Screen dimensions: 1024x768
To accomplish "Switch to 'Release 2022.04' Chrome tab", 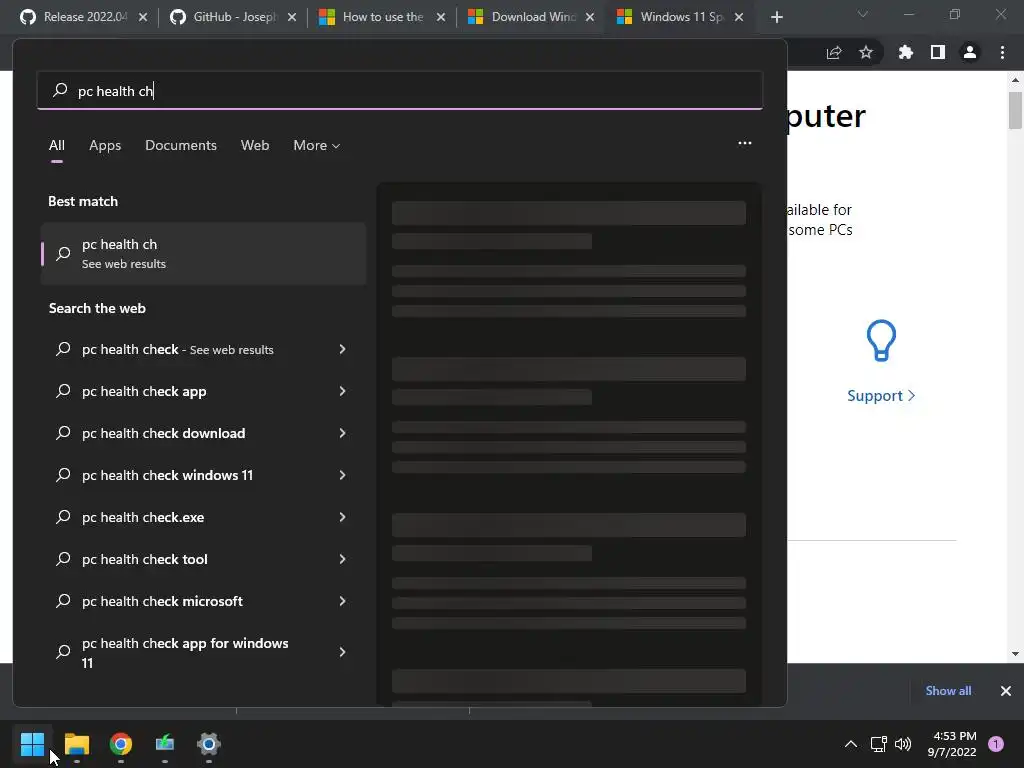I will tap(82, 17).
